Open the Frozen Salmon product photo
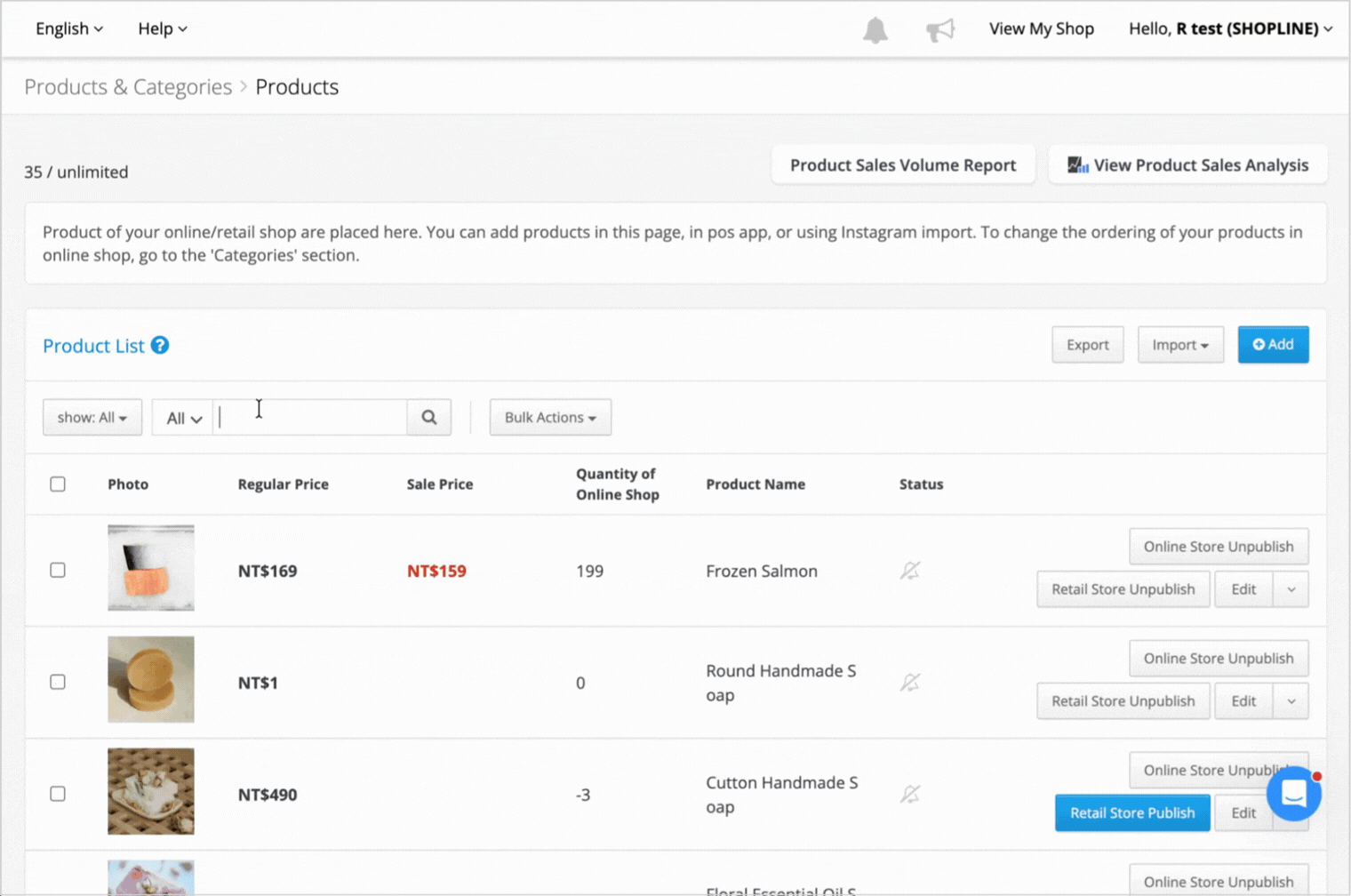This screenshot has width=1351, height=896. (x=151, y=568)
